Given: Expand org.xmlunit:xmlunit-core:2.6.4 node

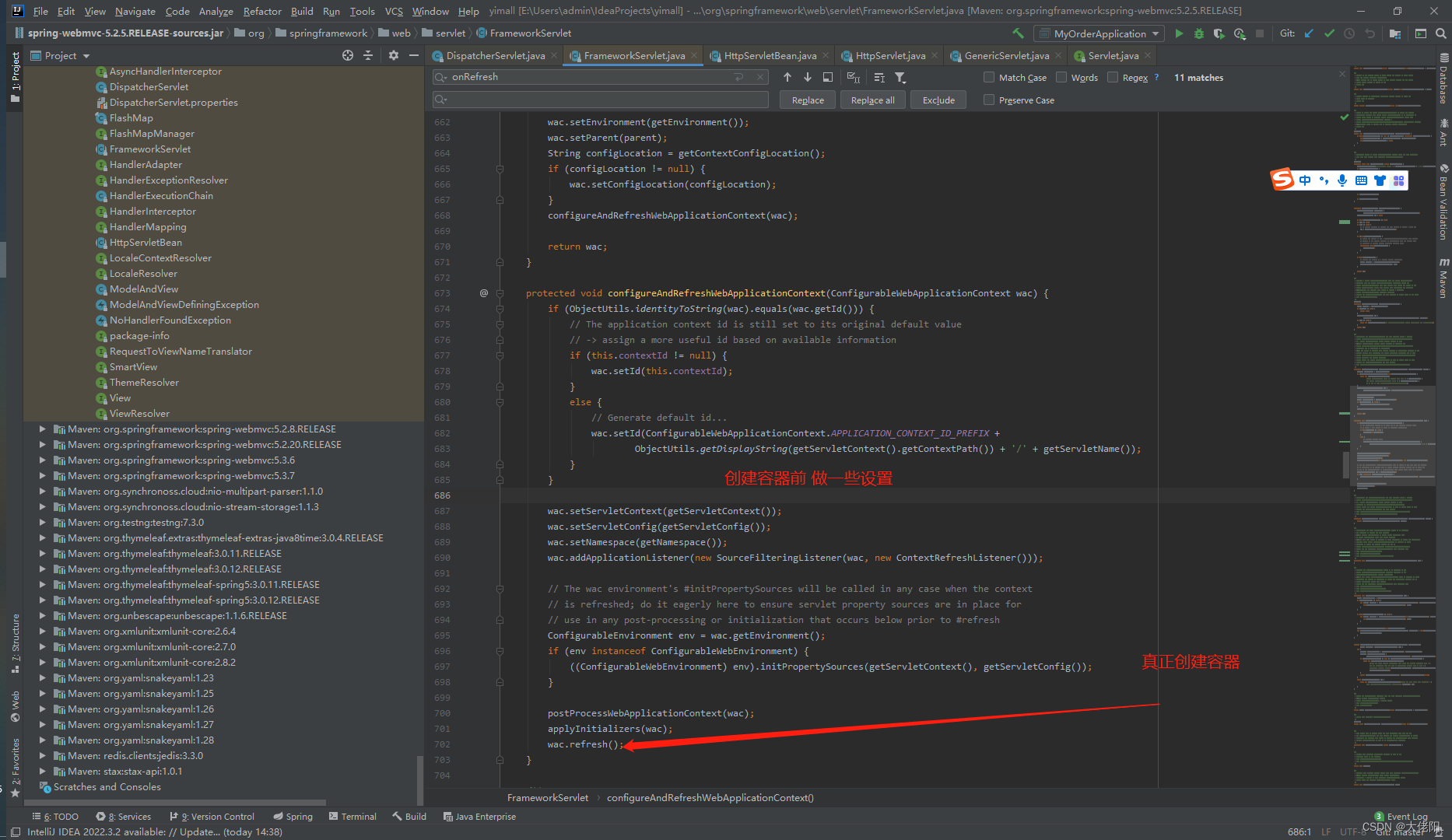Looking at the screenshot, I should coord(42,631).
